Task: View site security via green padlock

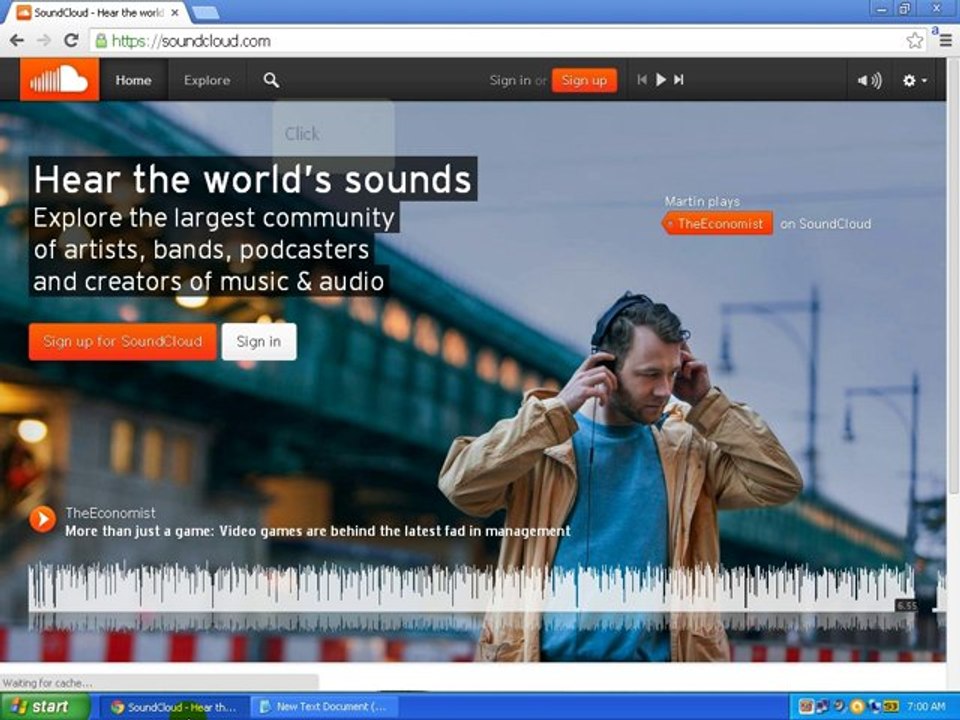Action: pos(101,41)
